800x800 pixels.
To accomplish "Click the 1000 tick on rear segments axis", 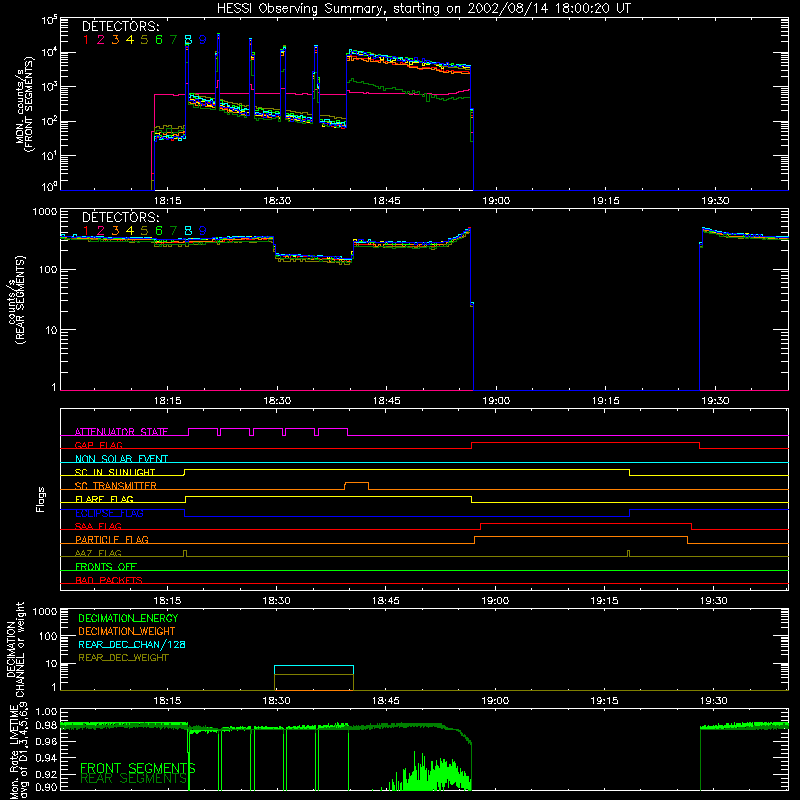I will point(45,211).
